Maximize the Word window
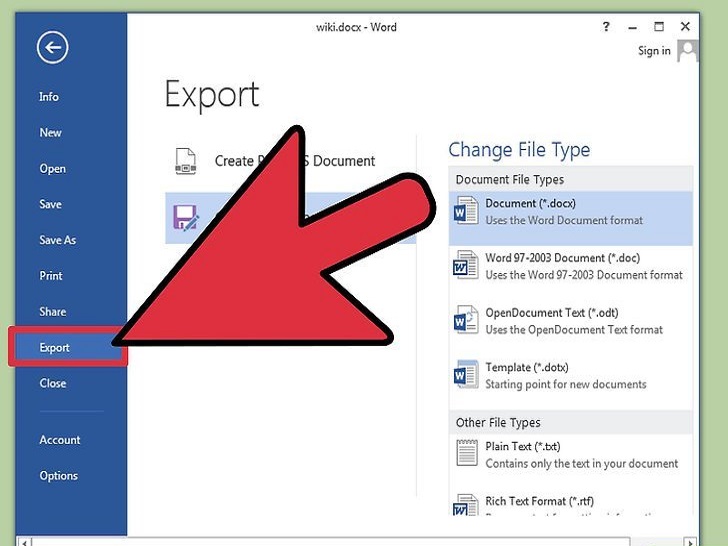 pos(659,26)
